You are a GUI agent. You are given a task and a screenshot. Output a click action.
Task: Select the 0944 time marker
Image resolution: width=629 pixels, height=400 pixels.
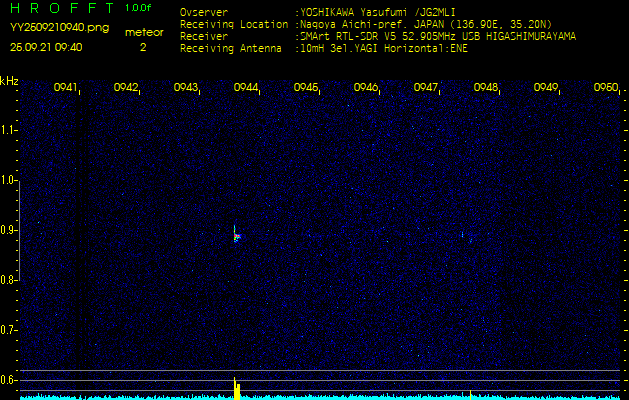tap(246, 88)
